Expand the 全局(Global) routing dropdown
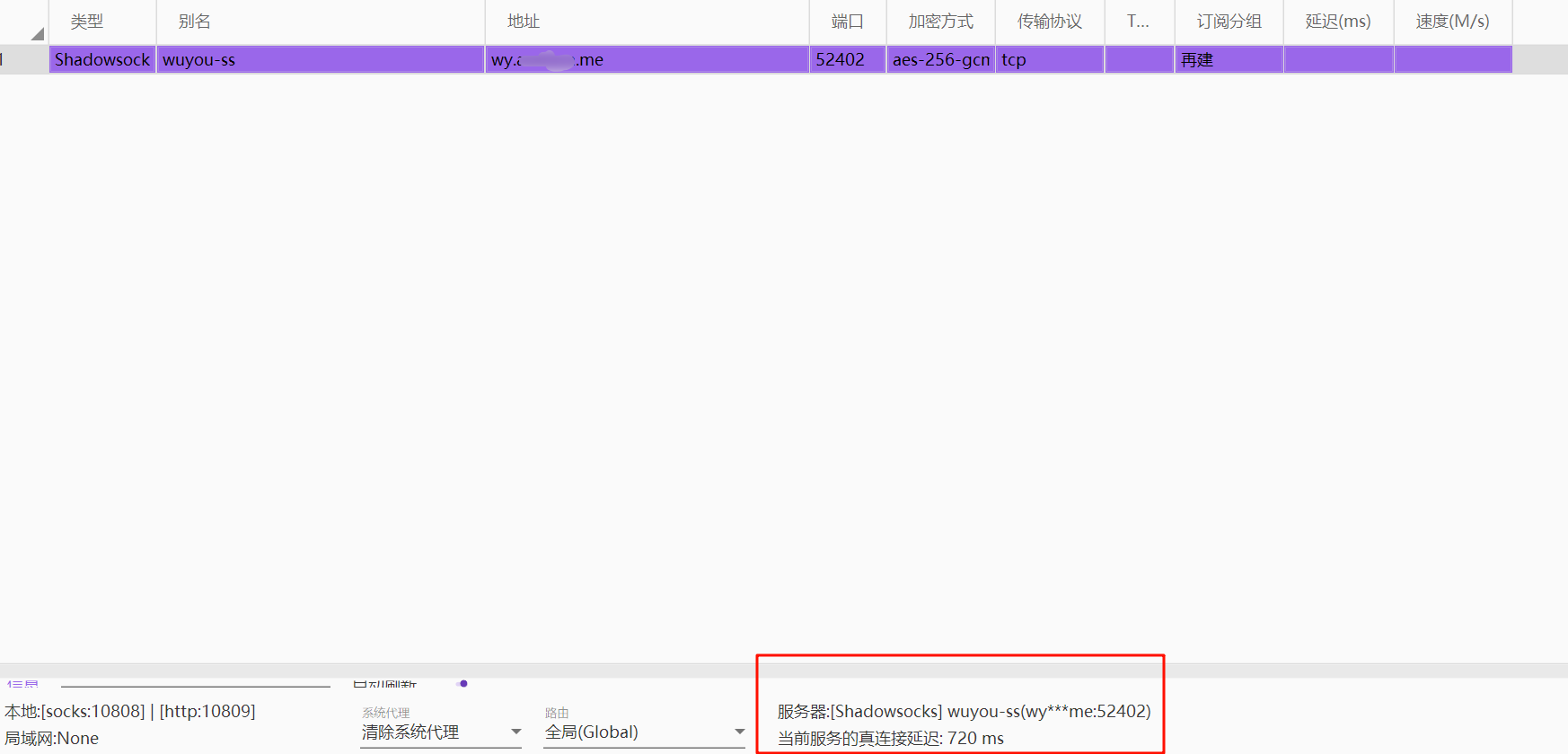This screenshot has height=754, width=1568. tap(644, 732)
